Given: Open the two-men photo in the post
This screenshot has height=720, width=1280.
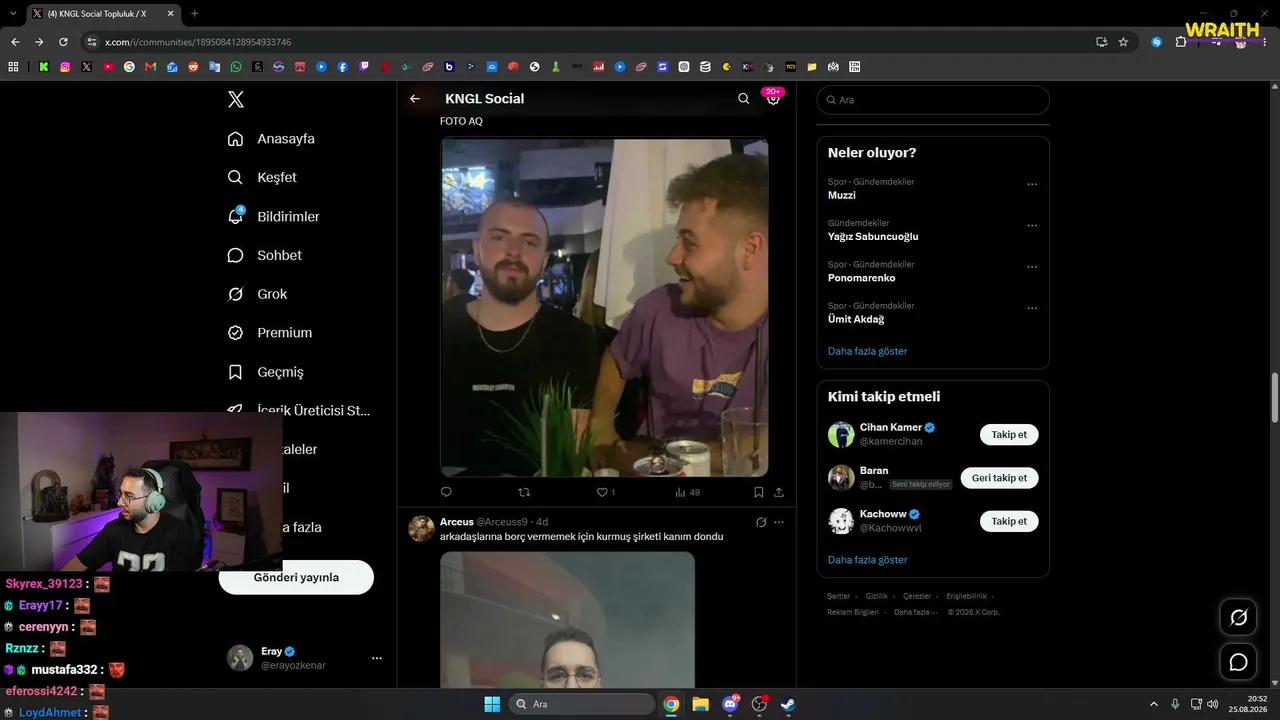Looking at the screenshot, I should [x=604, y=307].
